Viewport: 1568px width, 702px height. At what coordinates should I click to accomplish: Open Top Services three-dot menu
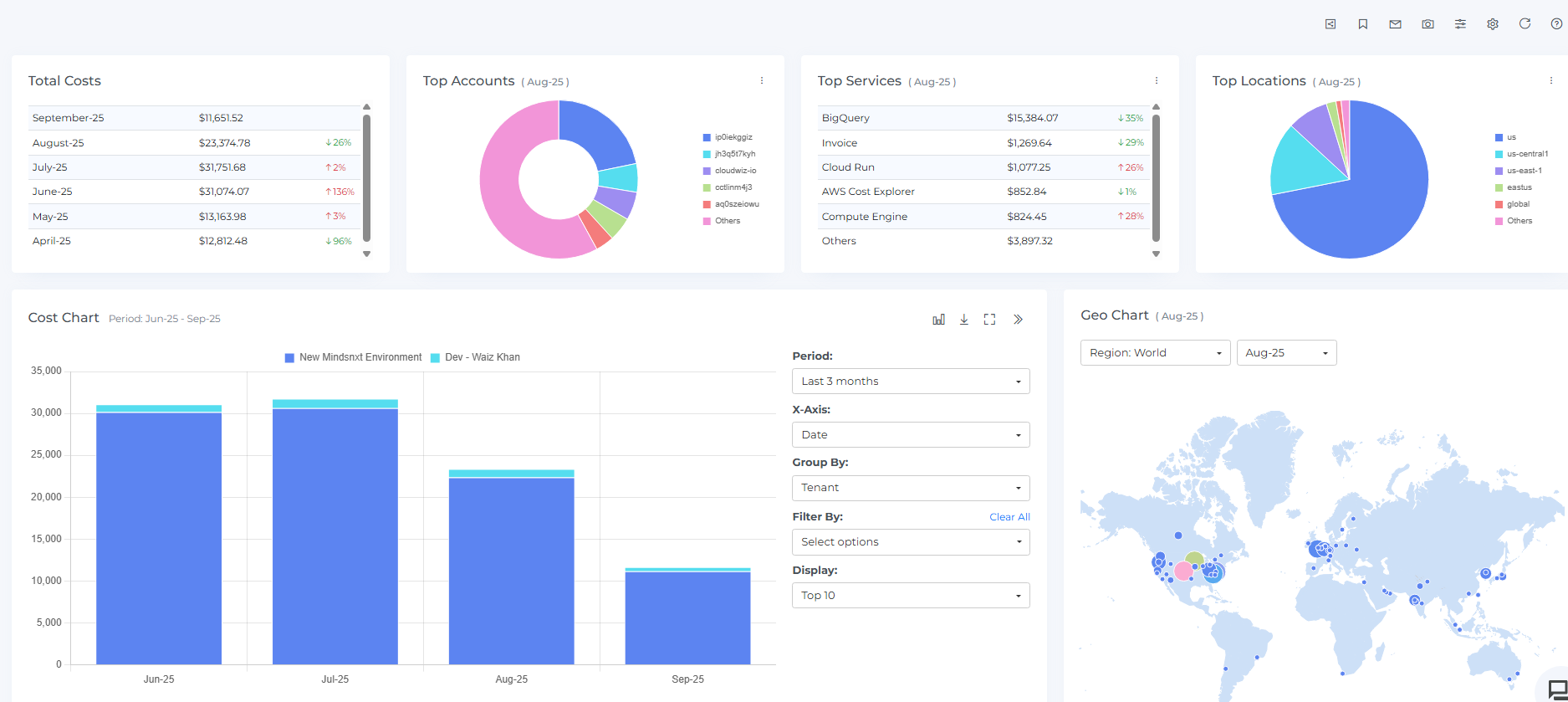click(1157, 81)
